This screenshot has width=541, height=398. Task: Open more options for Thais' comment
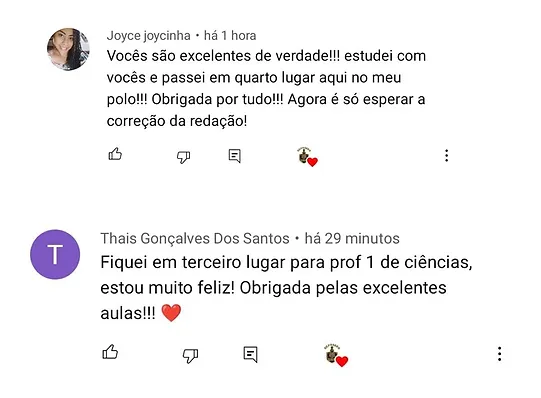pos(499,354)
